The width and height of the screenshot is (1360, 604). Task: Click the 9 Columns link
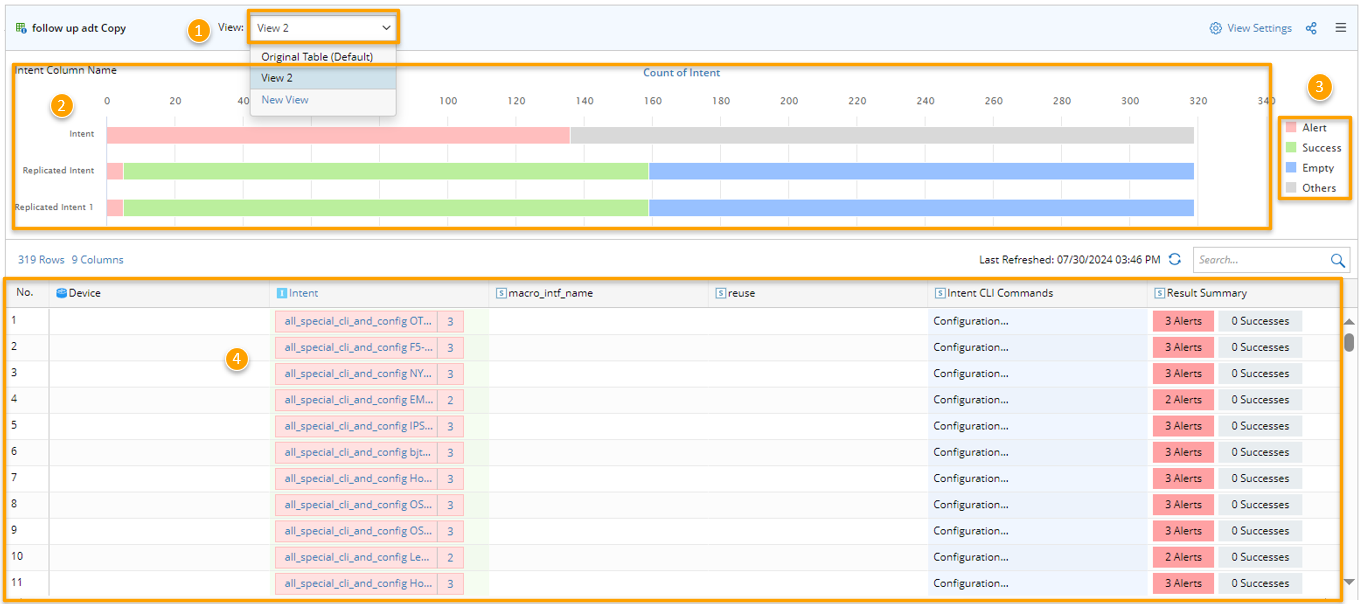tap(97, 259)
